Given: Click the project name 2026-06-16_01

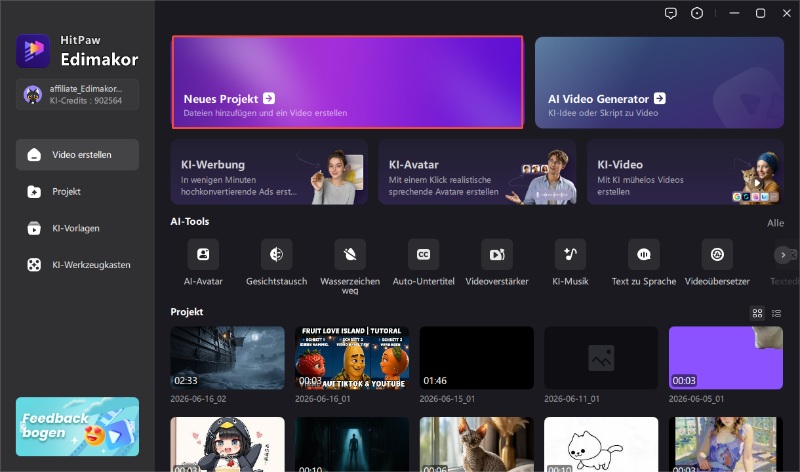Looking at the screenshot, I should pyautogui.click(x=322, y=399).
